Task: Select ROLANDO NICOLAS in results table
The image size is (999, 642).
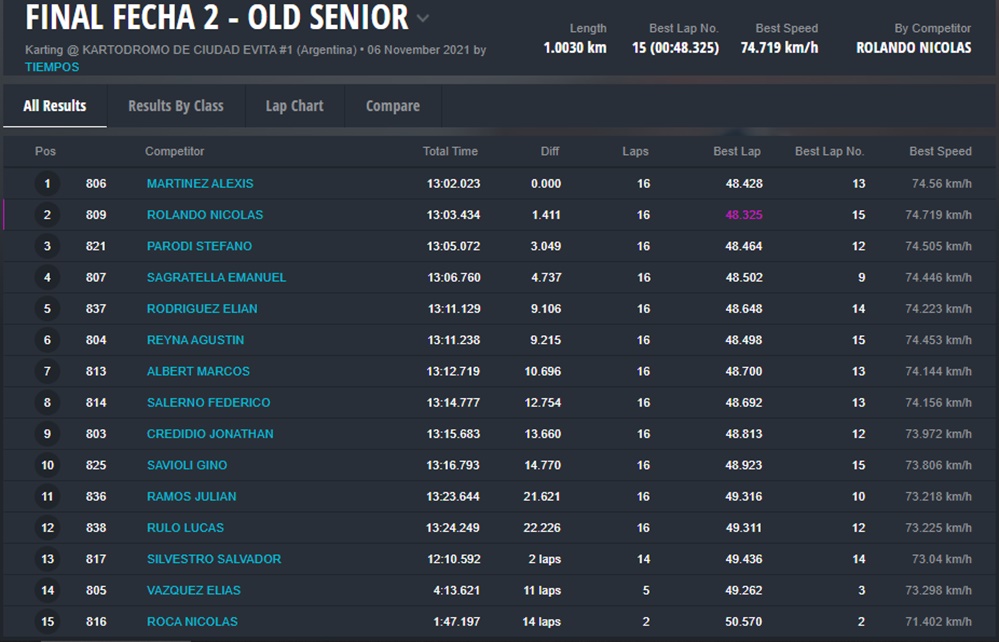Action: point(205,215)
